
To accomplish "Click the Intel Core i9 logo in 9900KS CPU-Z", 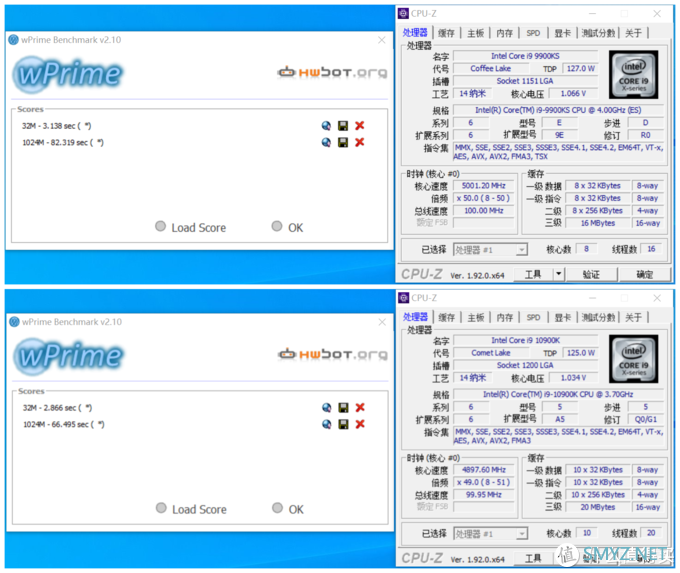I will 634,74.
